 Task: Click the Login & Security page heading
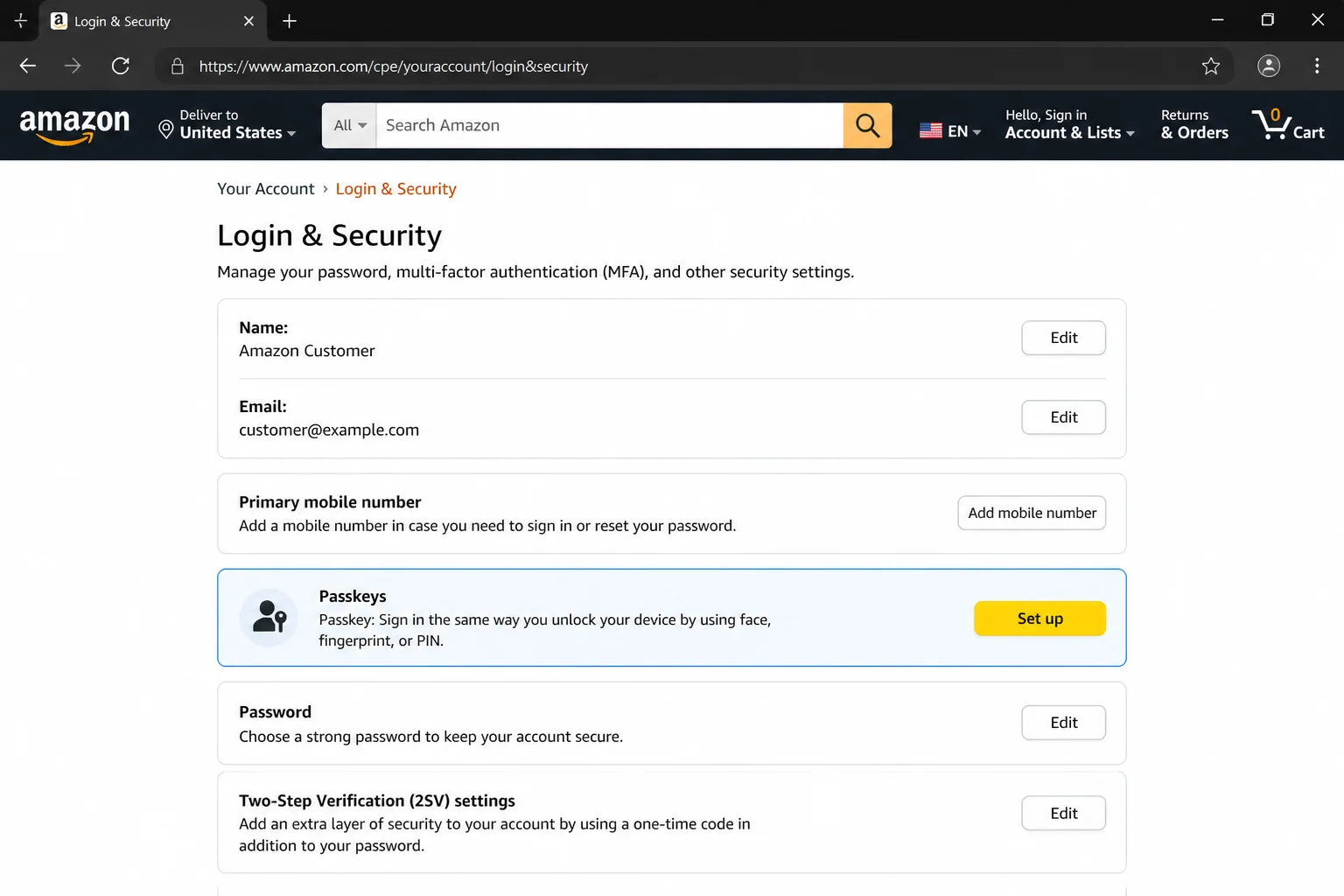point(329,235)
